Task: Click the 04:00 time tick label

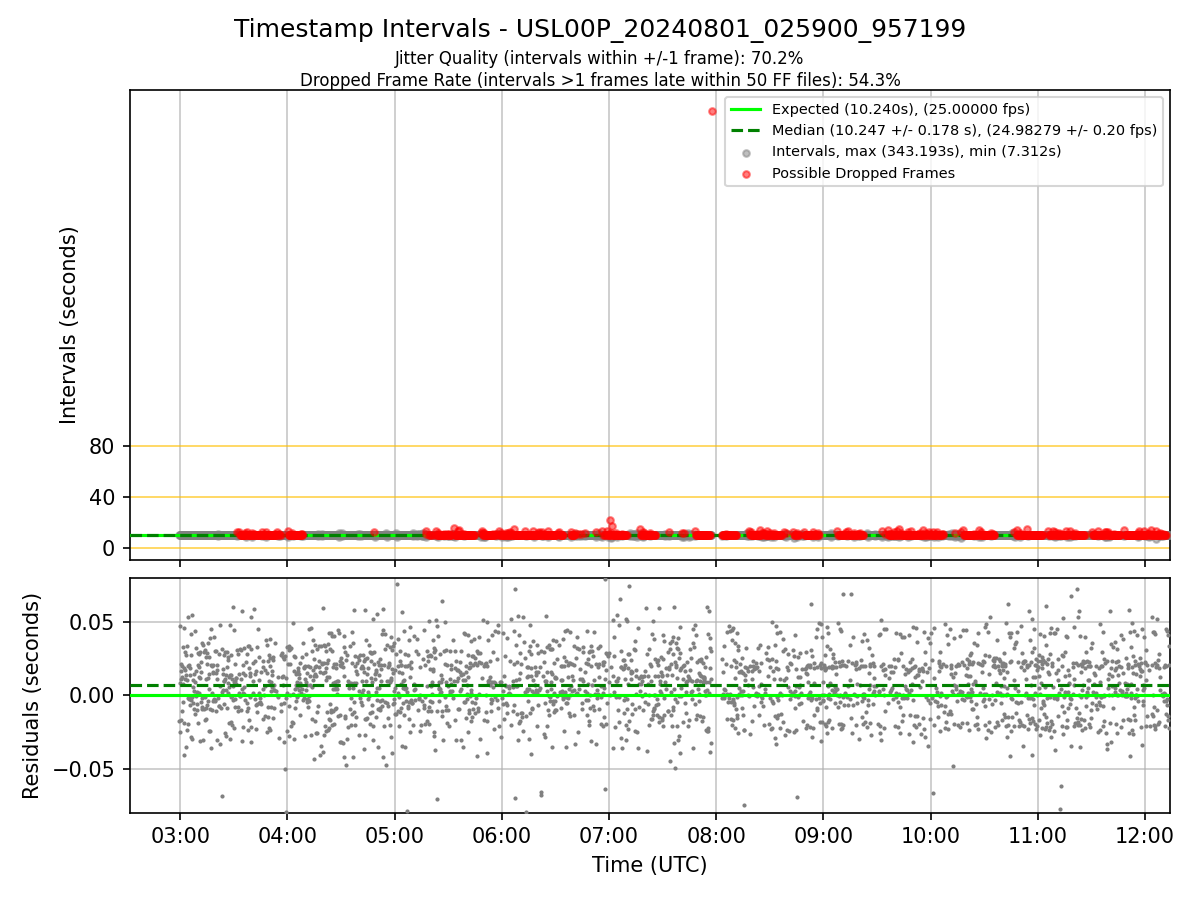Action: [287, 835]
